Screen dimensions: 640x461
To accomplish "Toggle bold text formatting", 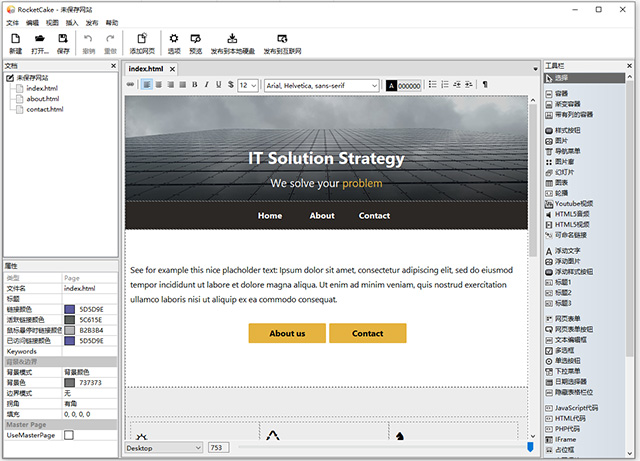I will click(x=194, y=85).
